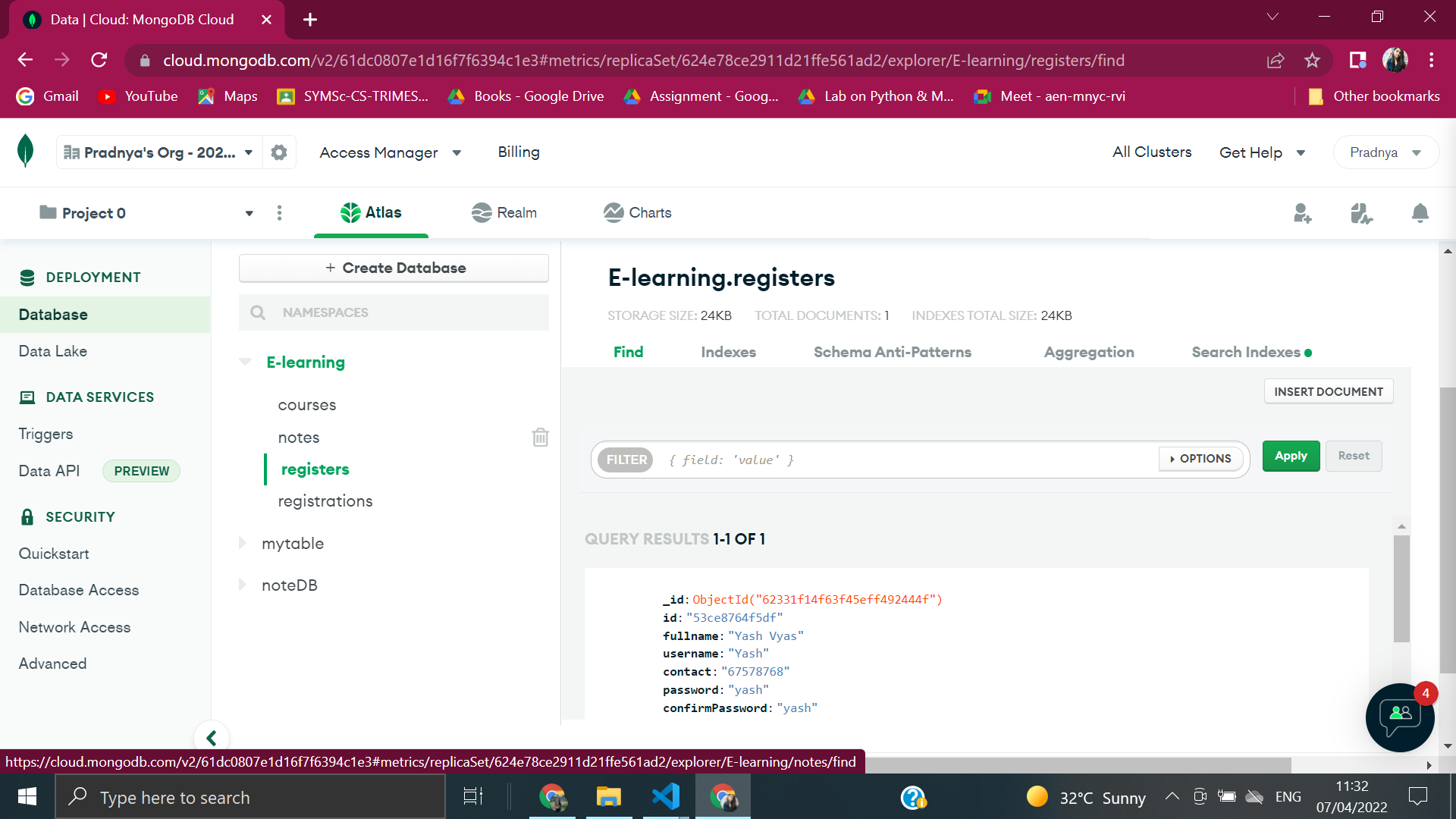Click the Insert Document button
The height and width of the screenshot is (819, 1456).
[x=1328, y=391]
